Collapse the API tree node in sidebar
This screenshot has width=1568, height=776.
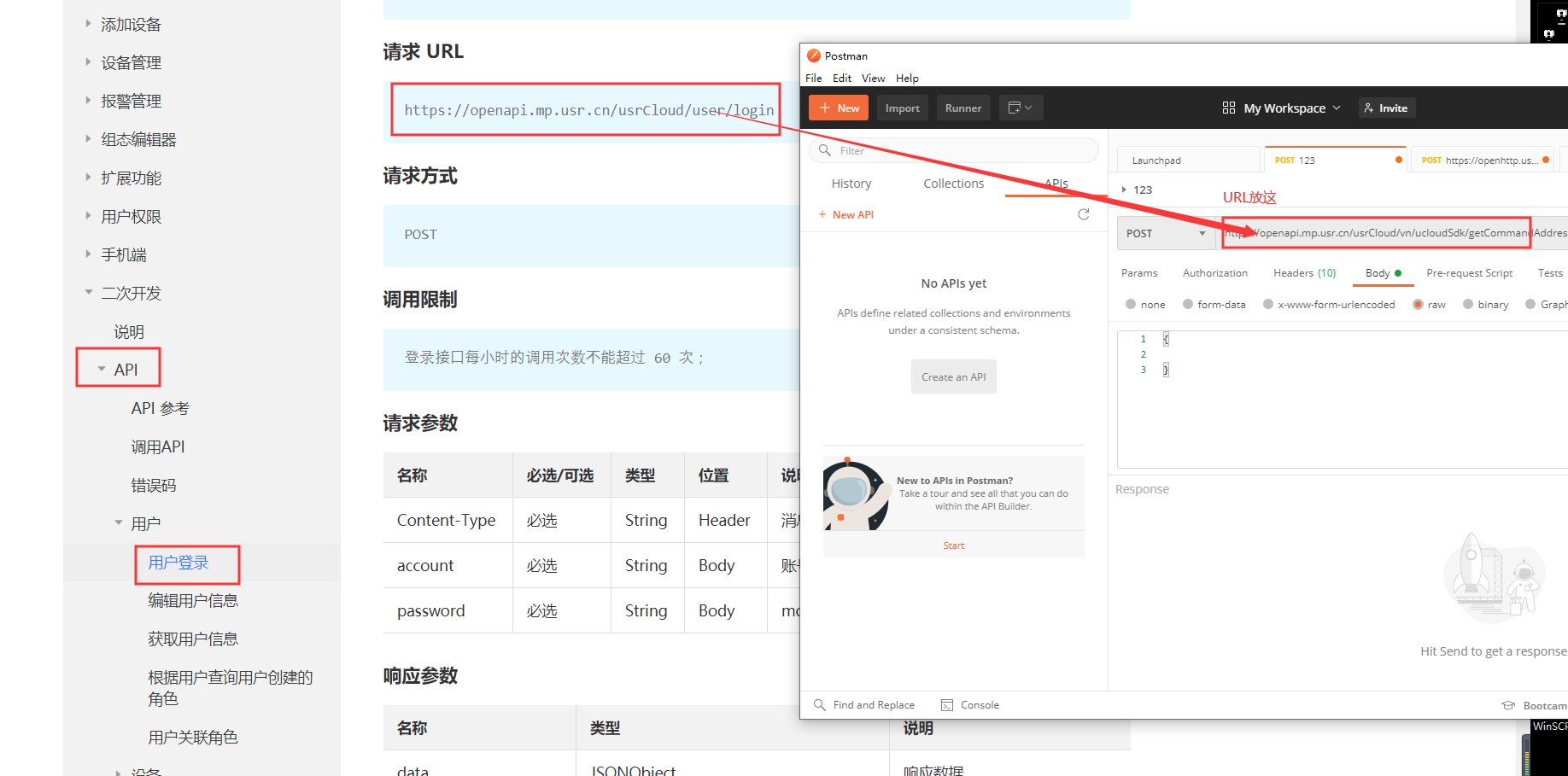tap(102, 370)
